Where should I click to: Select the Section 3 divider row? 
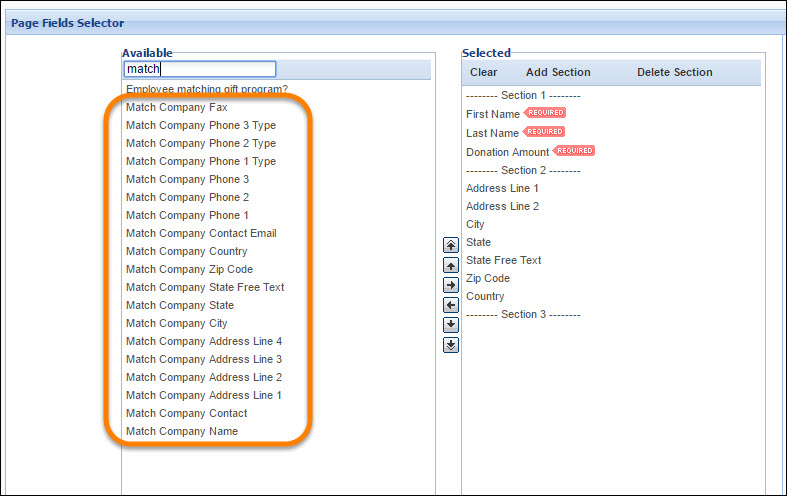click(523, 315)
